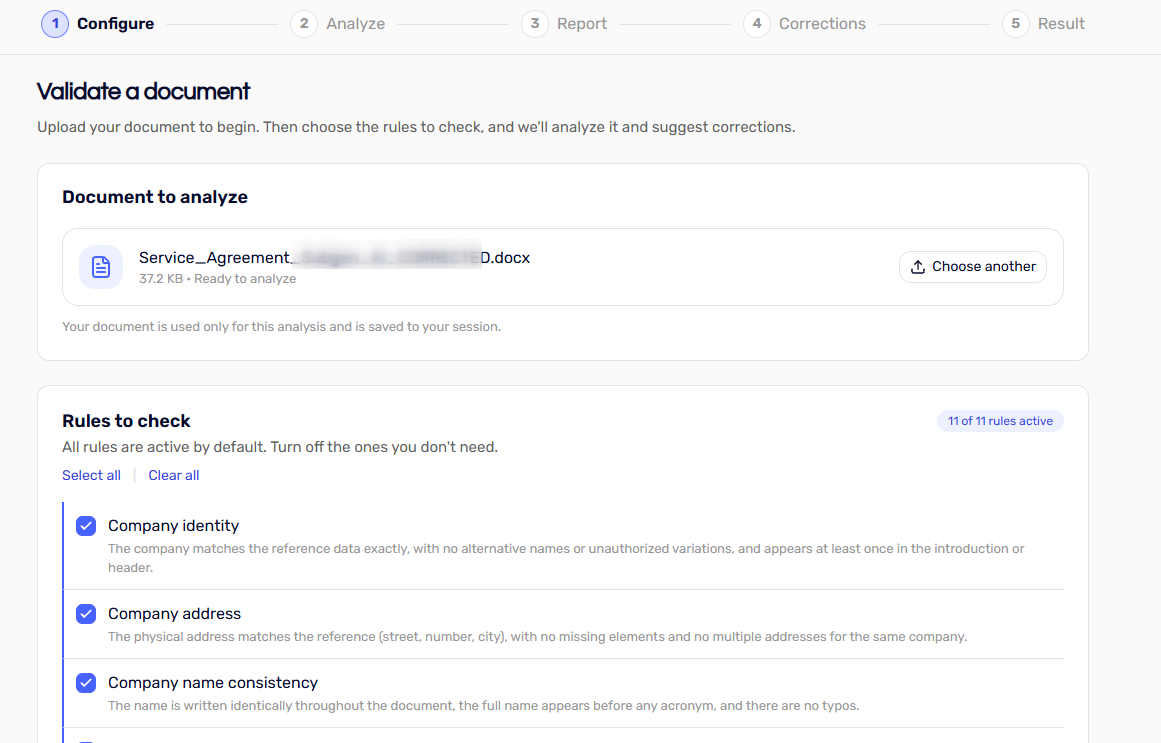Image resolution: width=1161 pixels, height=743 pixels.
Task: Choose another document button
Action: [x=973, y=267]
